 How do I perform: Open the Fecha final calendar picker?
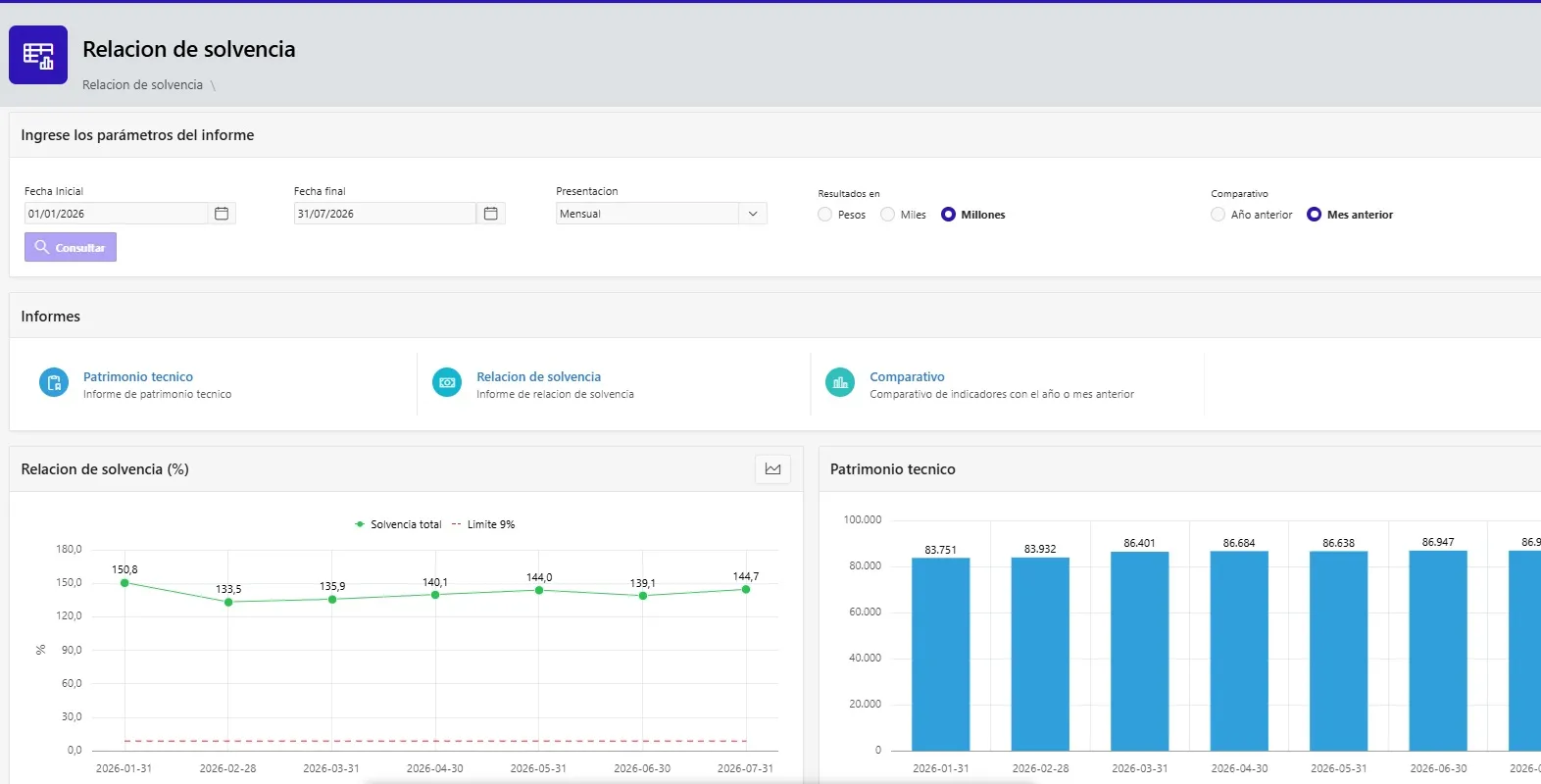click(x=491, y=214)
